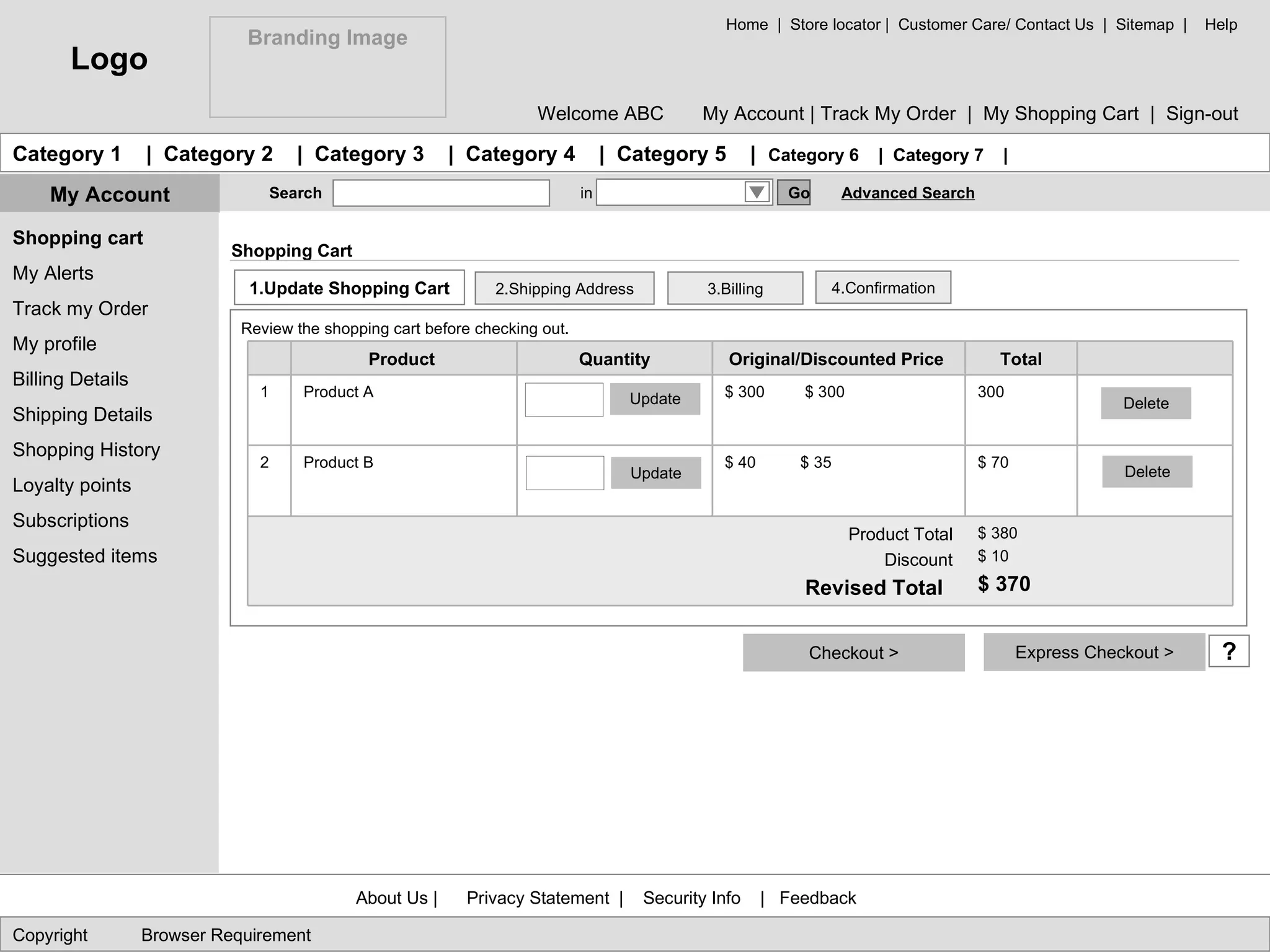Screen dimensions: 1270x952
Task: Click the Checkout > button
Action: click(854, 653)
